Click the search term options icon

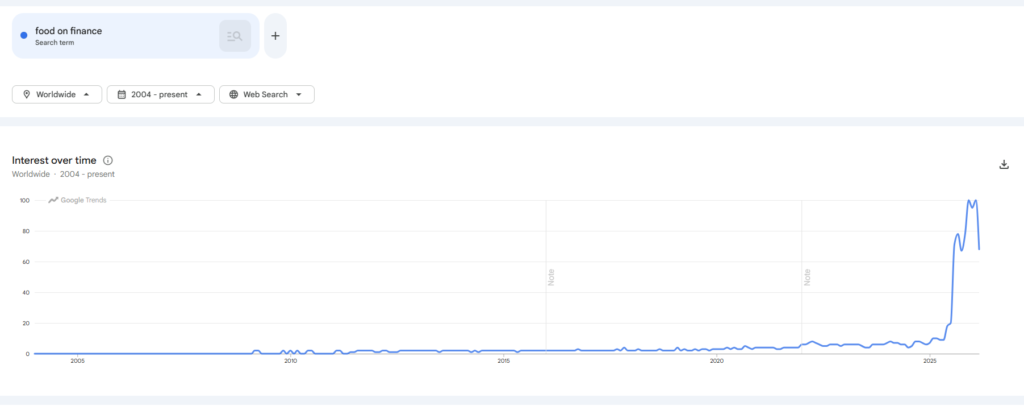(235, 36)
